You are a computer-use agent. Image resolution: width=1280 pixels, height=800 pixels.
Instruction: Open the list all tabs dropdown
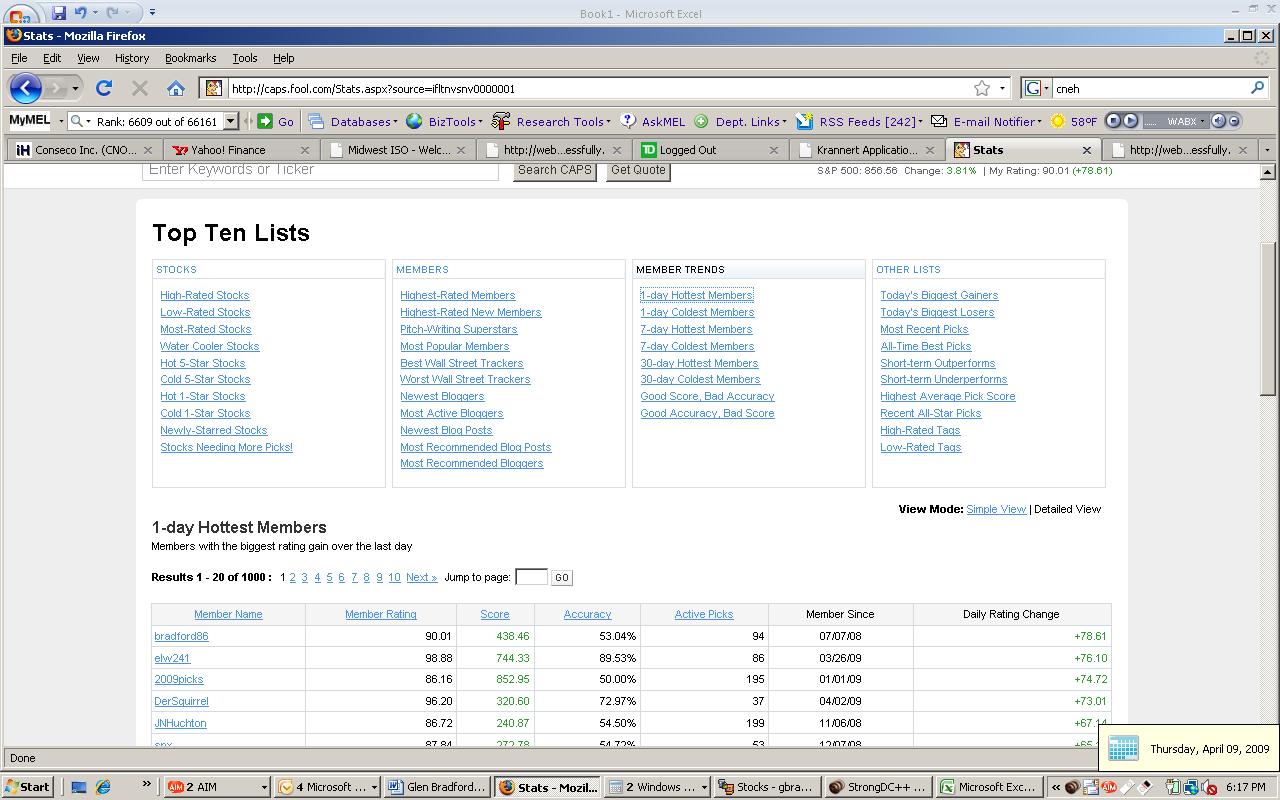[1267, 150]
